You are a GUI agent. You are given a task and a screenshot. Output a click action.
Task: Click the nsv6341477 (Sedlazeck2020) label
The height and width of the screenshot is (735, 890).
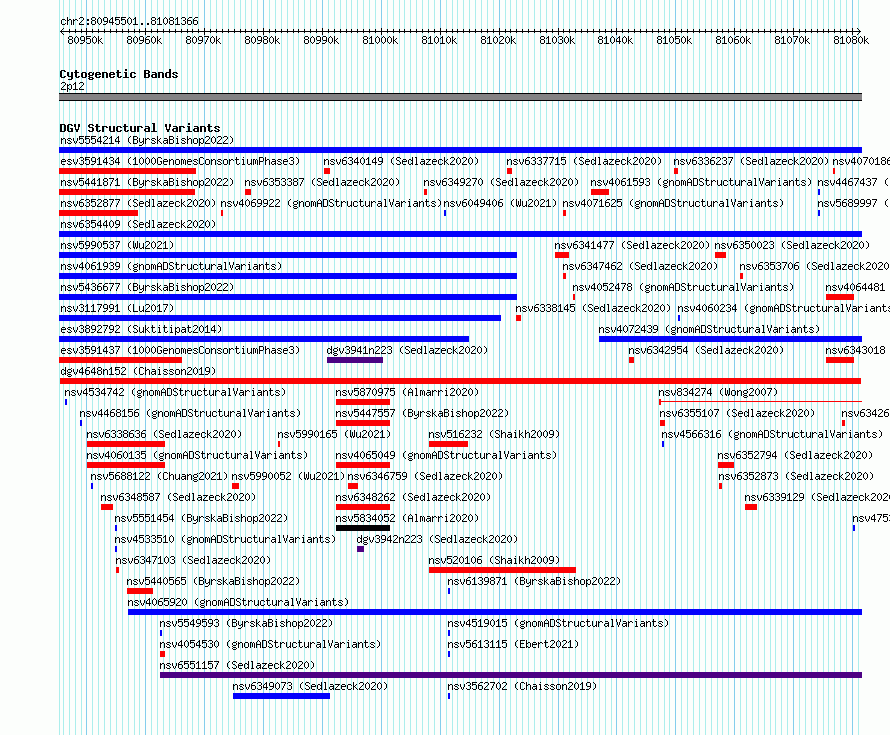point(632,245)
